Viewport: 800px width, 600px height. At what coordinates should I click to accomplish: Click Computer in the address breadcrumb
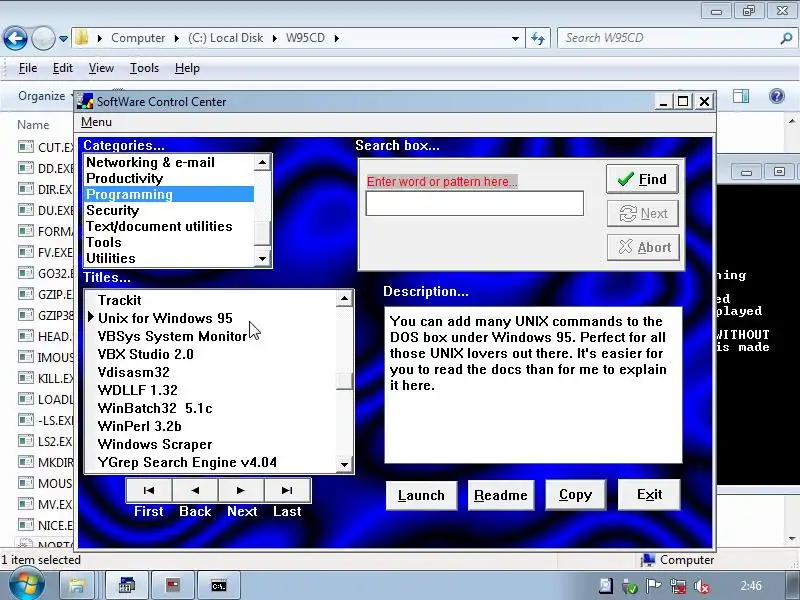coord(138,38)
